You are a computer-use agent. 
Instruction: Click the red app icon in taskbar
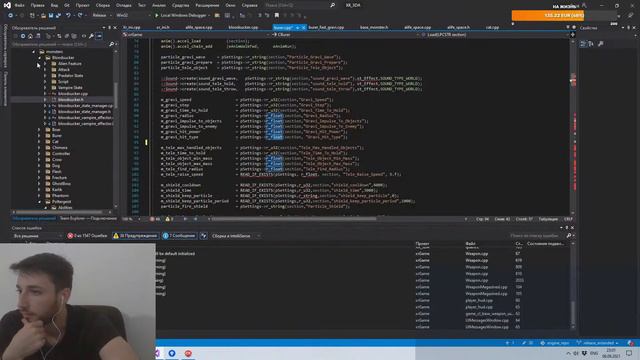188,353
